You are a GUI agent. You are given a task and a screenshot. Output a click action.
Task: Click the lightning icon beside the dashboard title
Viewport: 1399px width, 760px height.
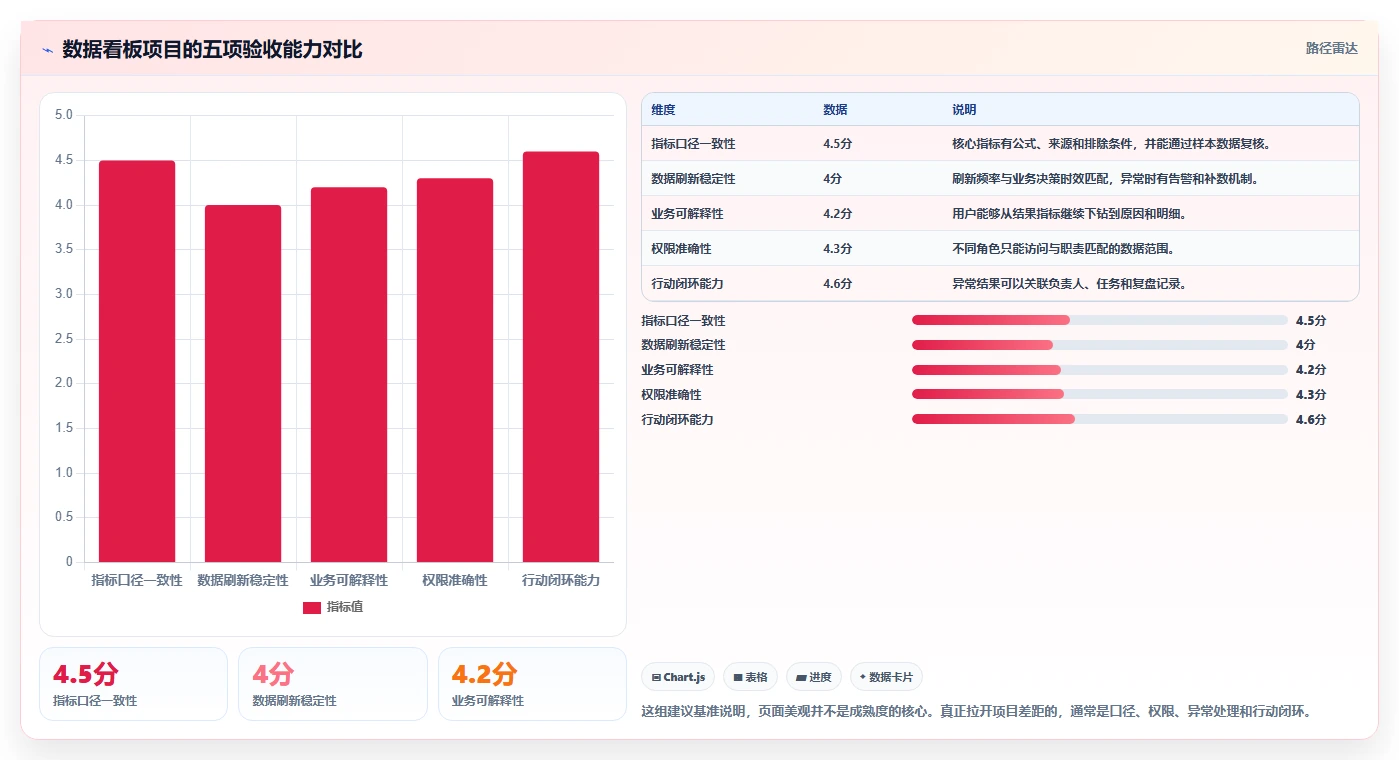[x=47, y=50]
